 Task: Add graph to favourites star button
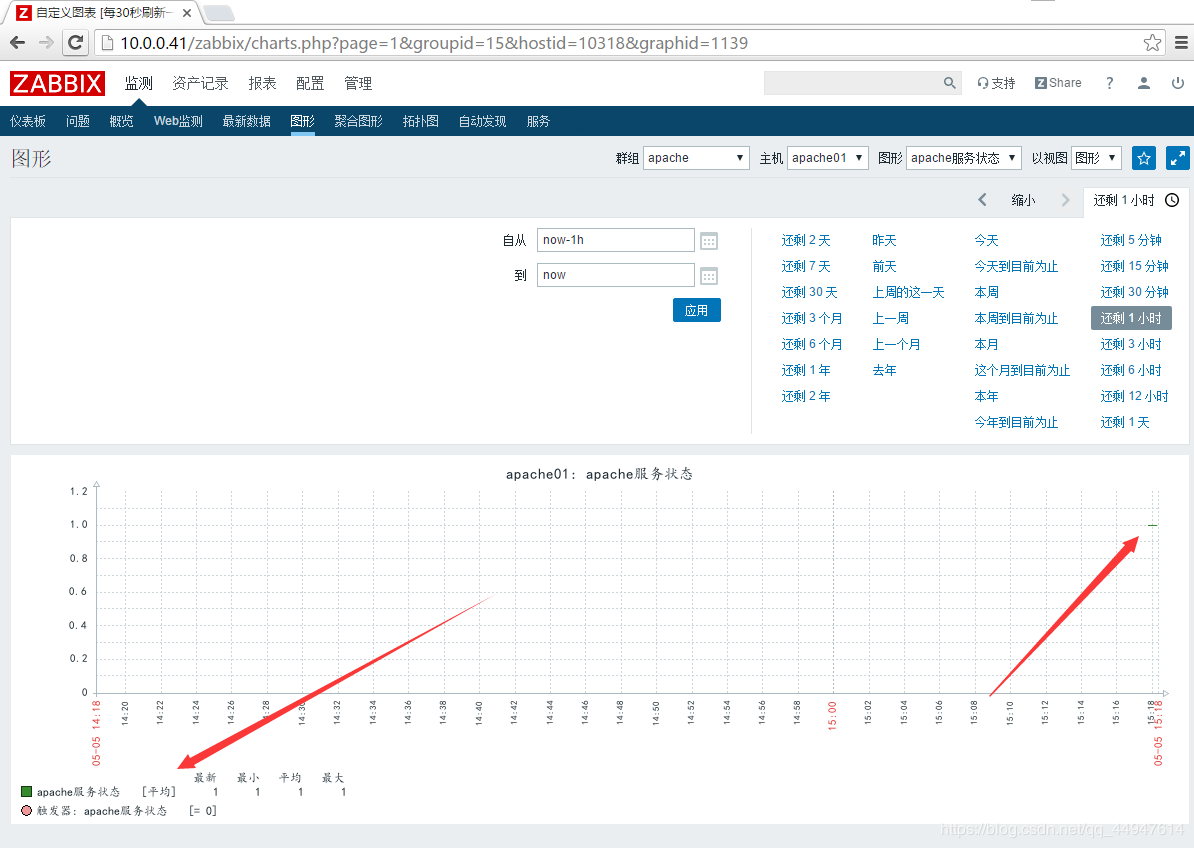[x=1144, y=158]
